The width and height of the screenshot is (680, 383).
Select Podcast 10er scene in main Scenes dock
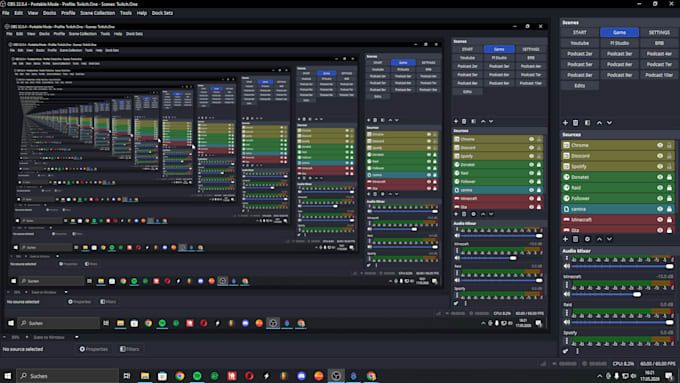coord(659,75)
